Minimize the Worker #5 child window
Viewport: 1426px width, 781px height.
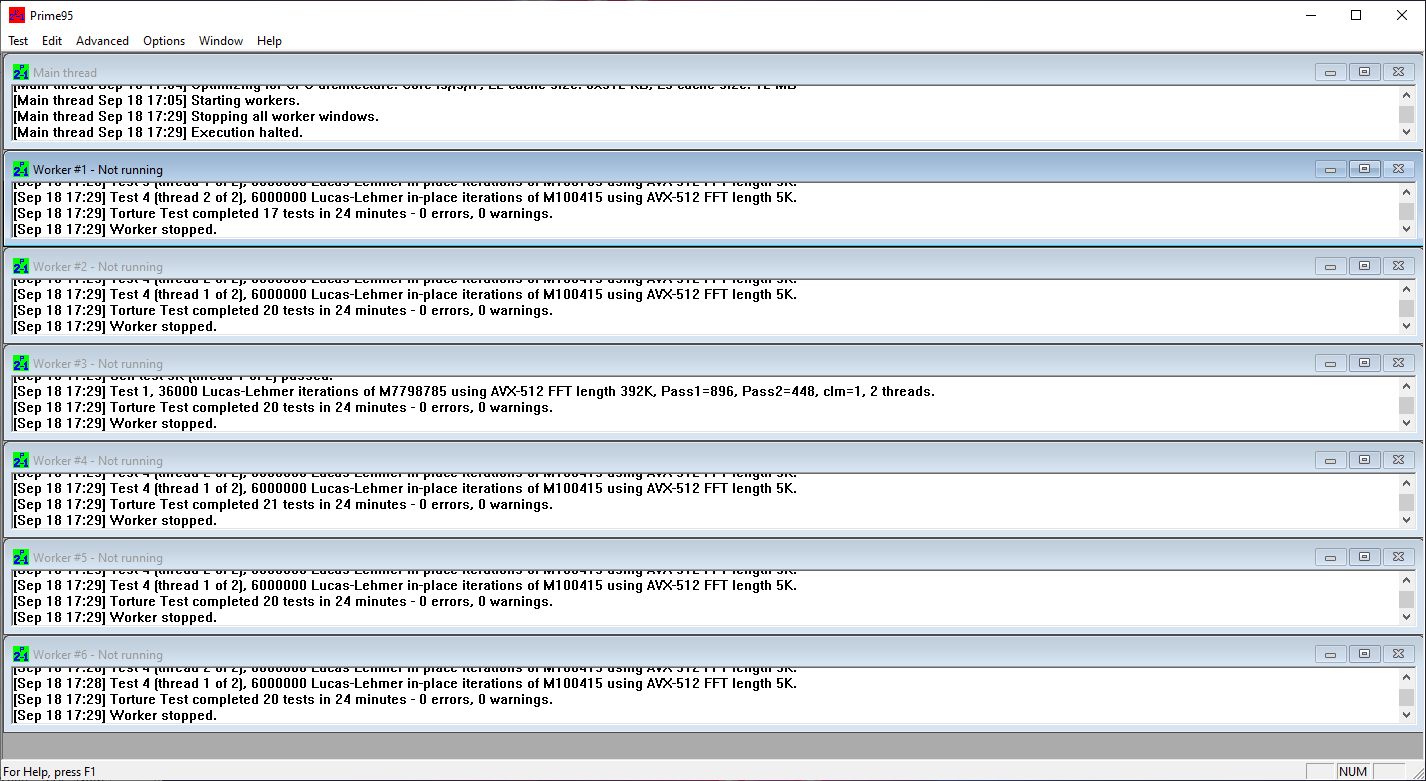(x=1330, y=557)
